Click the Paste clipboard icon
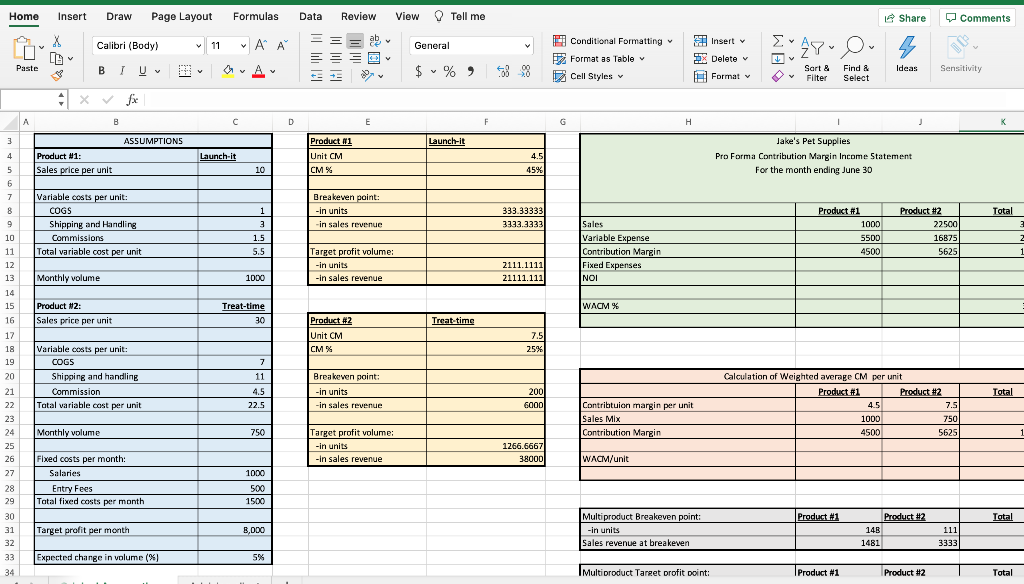The height and width of the screenshot is (584, 1024). (x=24, y=50)
